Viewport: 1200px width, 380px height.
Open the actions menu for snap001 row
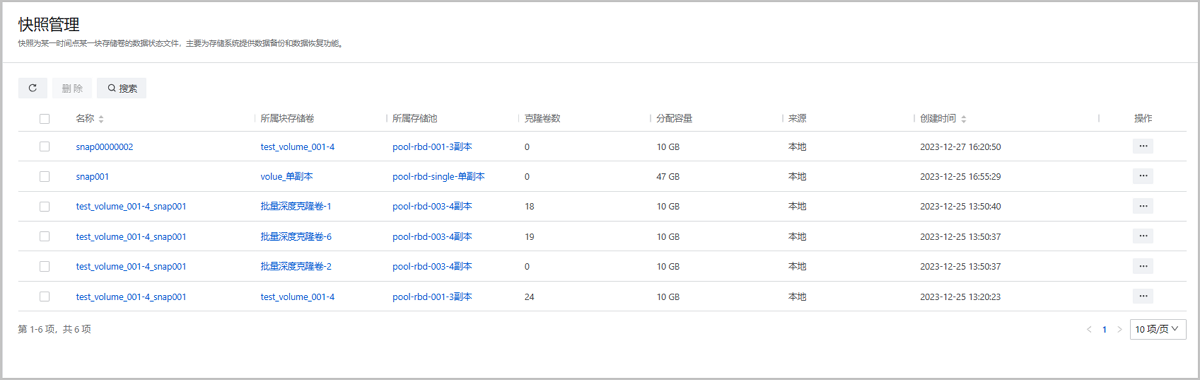tap(1143, 176)
